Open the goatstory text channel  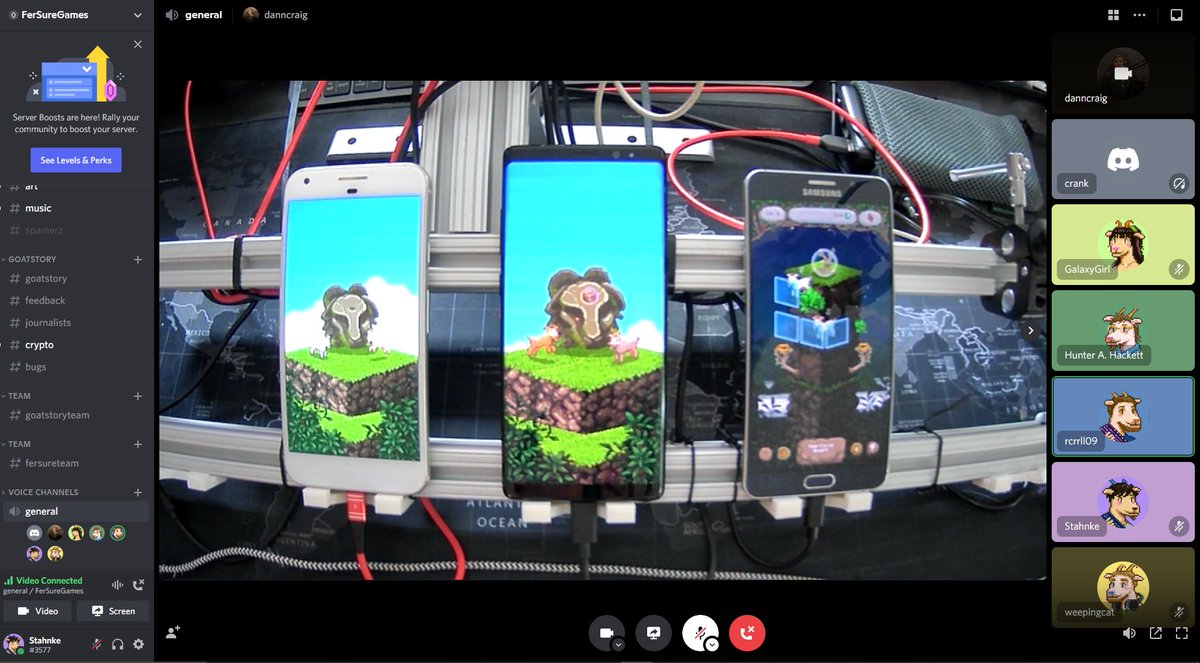(77, 279)
